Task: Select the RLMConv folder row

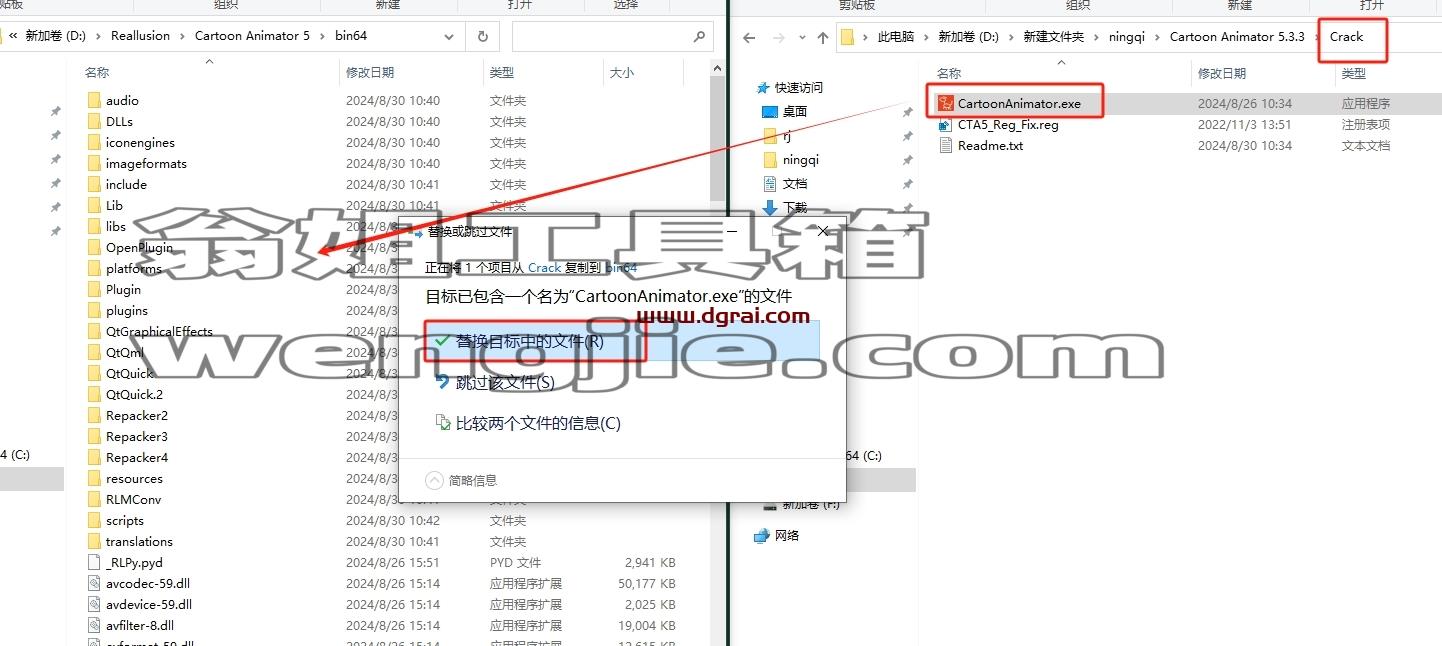Action: coord(133,499)
